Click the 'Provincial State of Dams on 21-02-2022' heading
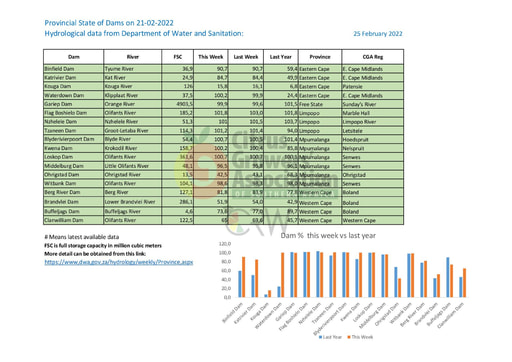 point(109,23)
